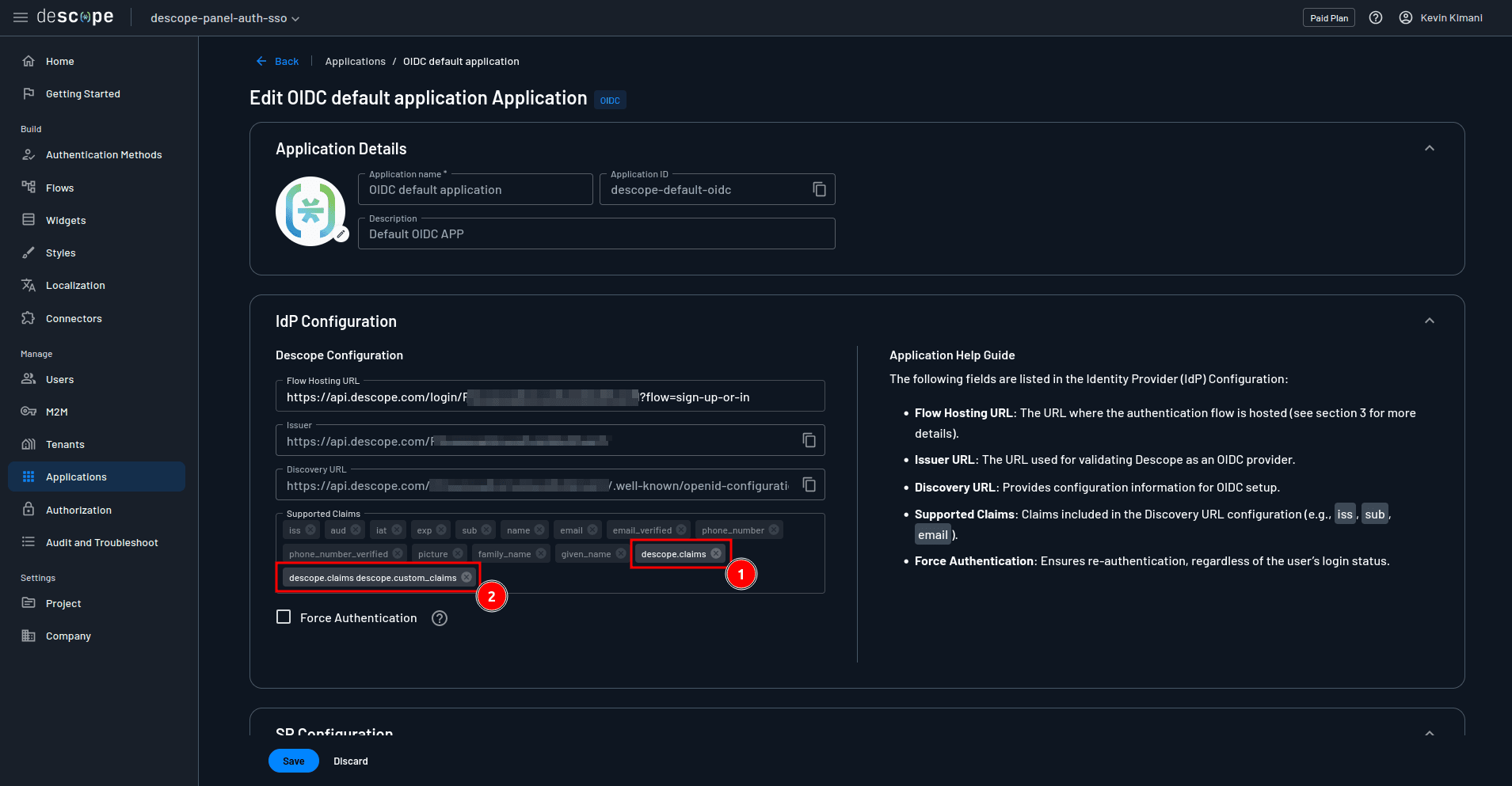The height and width of the screenshot is (786, 1512).
Task: Open the Authentication Methods section
Action: coord(104,154)
